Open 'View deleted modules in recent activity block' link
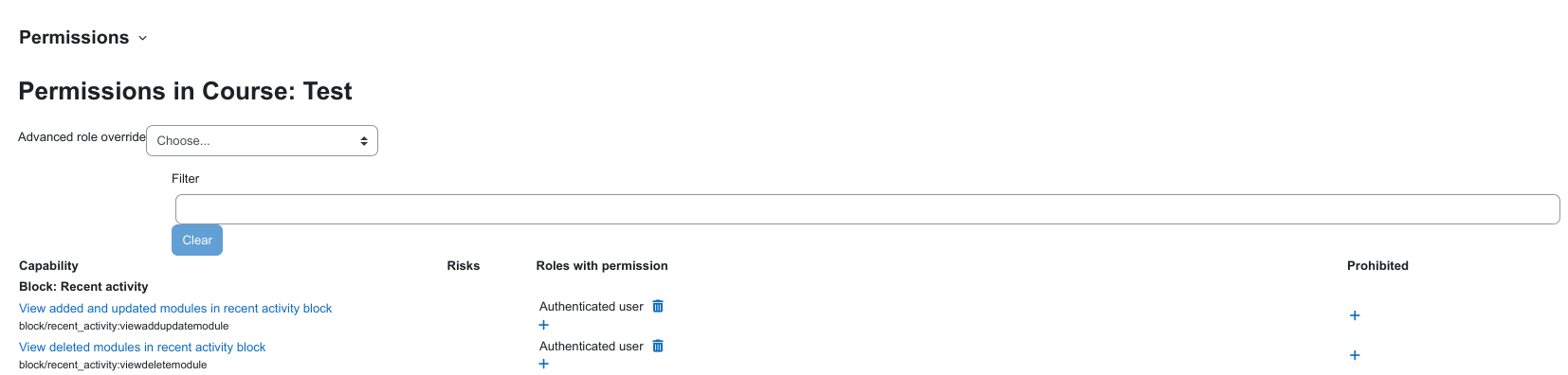 coord(142,347)
